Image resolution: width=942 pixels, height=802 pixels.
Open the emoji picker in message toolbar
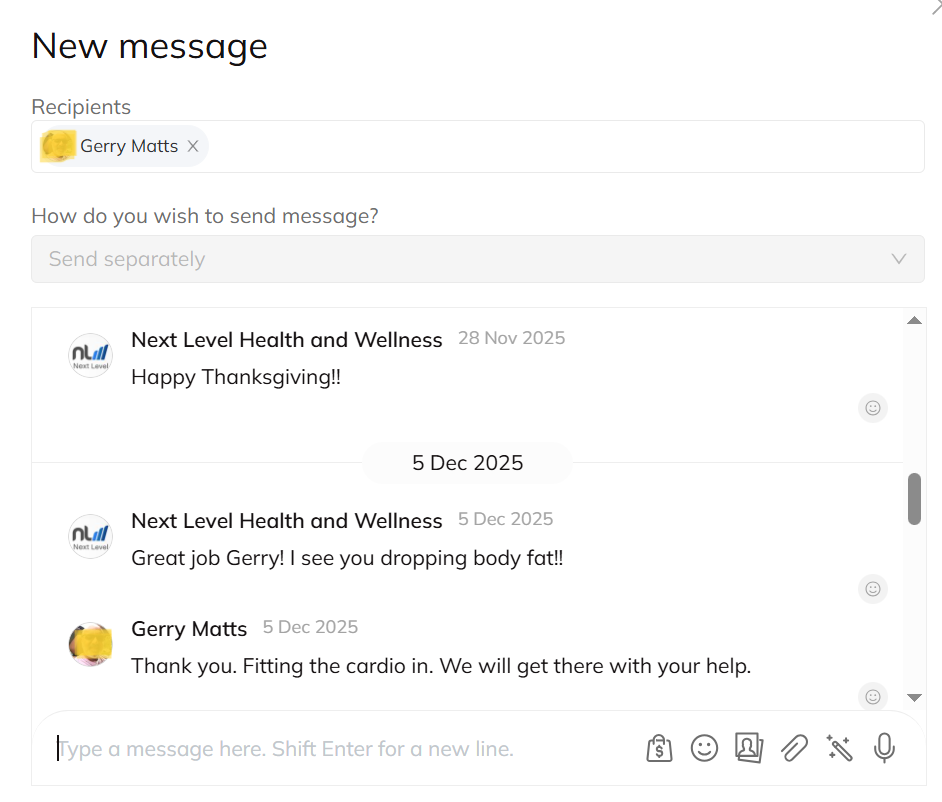coord(705,748)
